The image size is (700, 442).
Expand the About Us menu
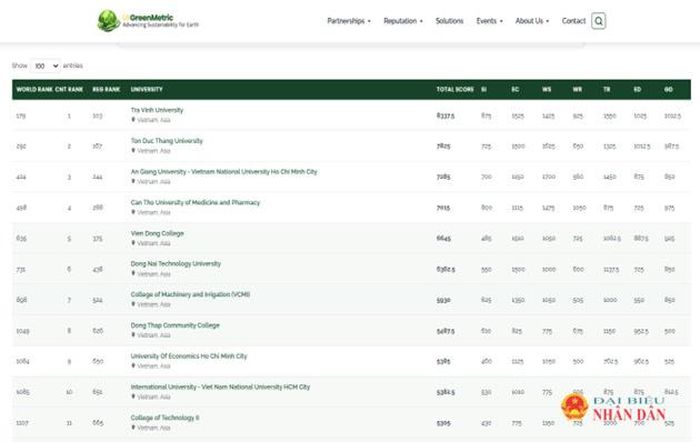click(532, 21)
